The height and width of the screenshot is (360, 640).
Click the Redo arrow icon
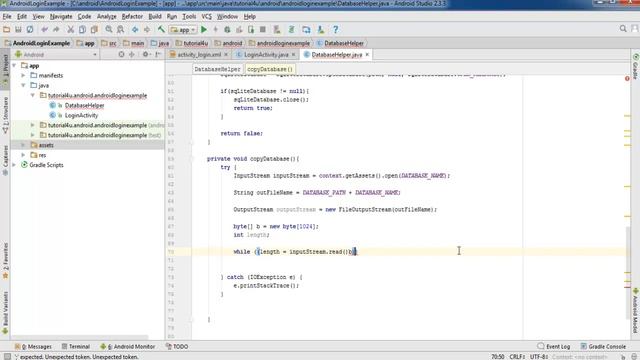(x=56, y=29)
